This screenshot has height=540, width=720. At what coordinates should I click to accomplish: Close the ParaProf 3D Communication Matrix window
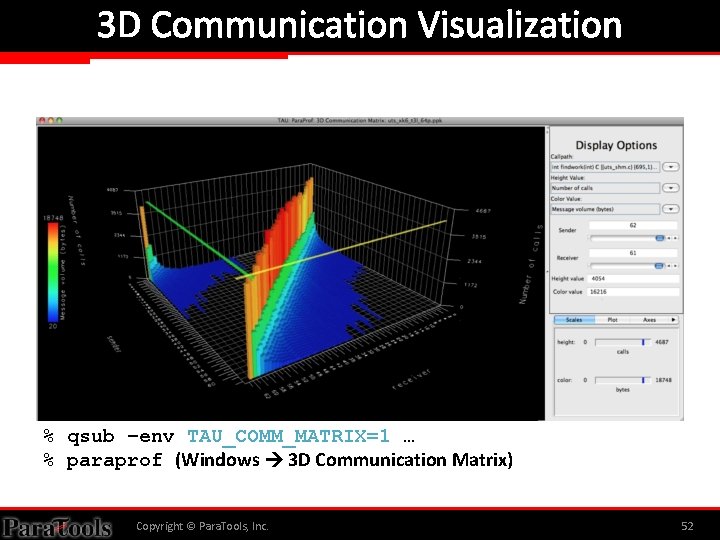(42, 121)
